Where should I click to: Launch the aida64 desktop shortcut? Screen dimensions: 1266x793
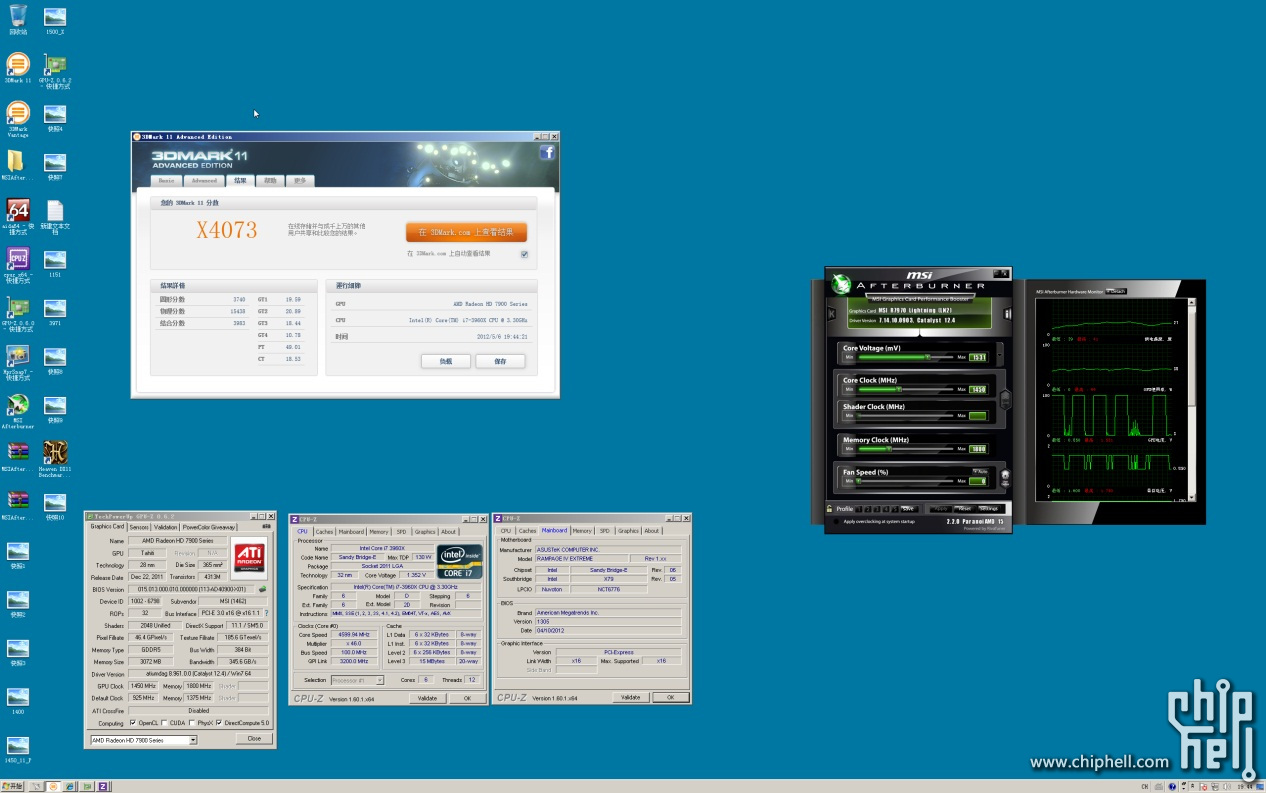(x=17, y=216)
